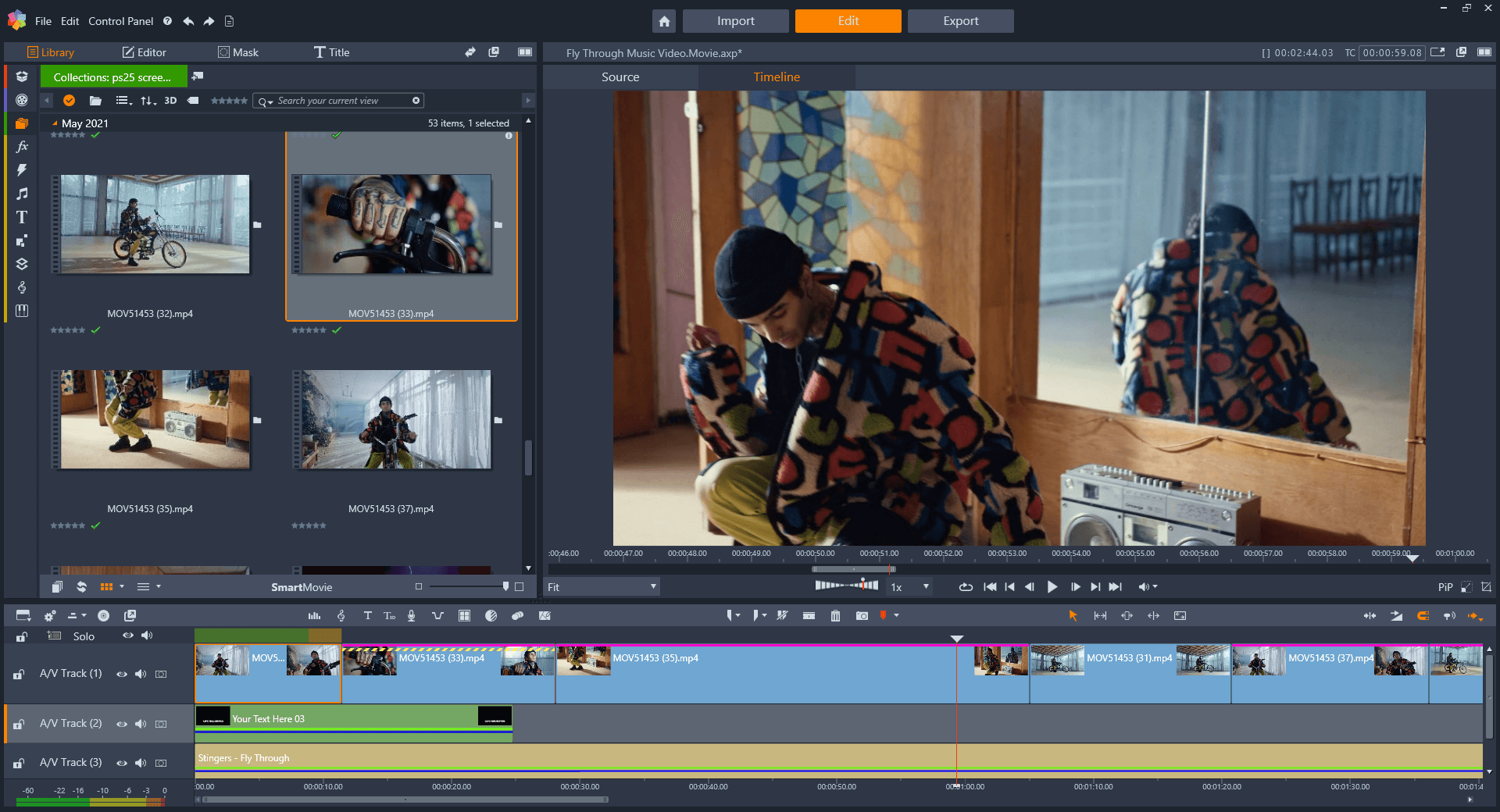Select the MOV51453 (35).mp4 library thumbnail
The height and width of the screenshot is (812, 1500).
(x=152, y=419)
